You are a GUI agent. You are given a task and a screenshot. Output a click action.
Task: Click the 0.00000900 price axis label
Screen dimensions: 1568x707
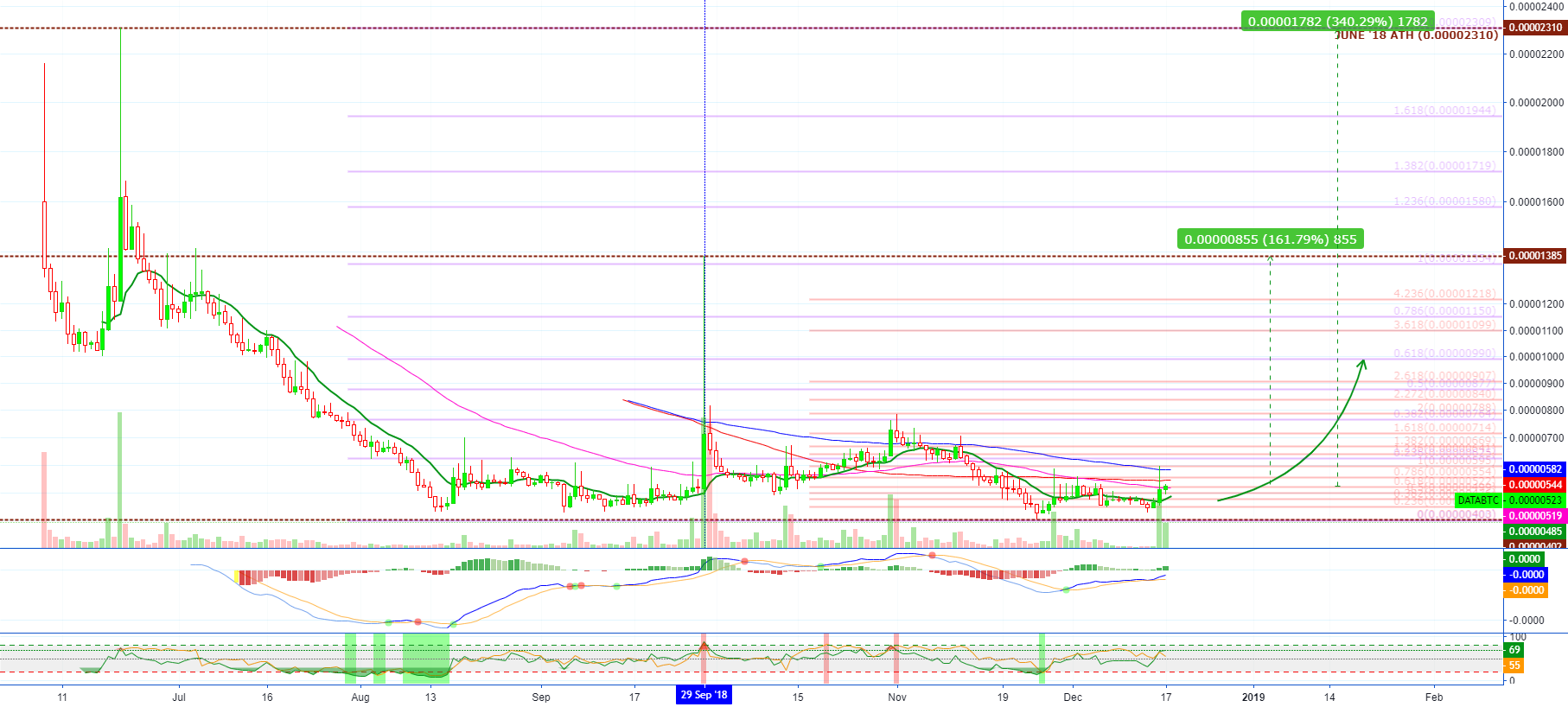[x=1536, y=384]
